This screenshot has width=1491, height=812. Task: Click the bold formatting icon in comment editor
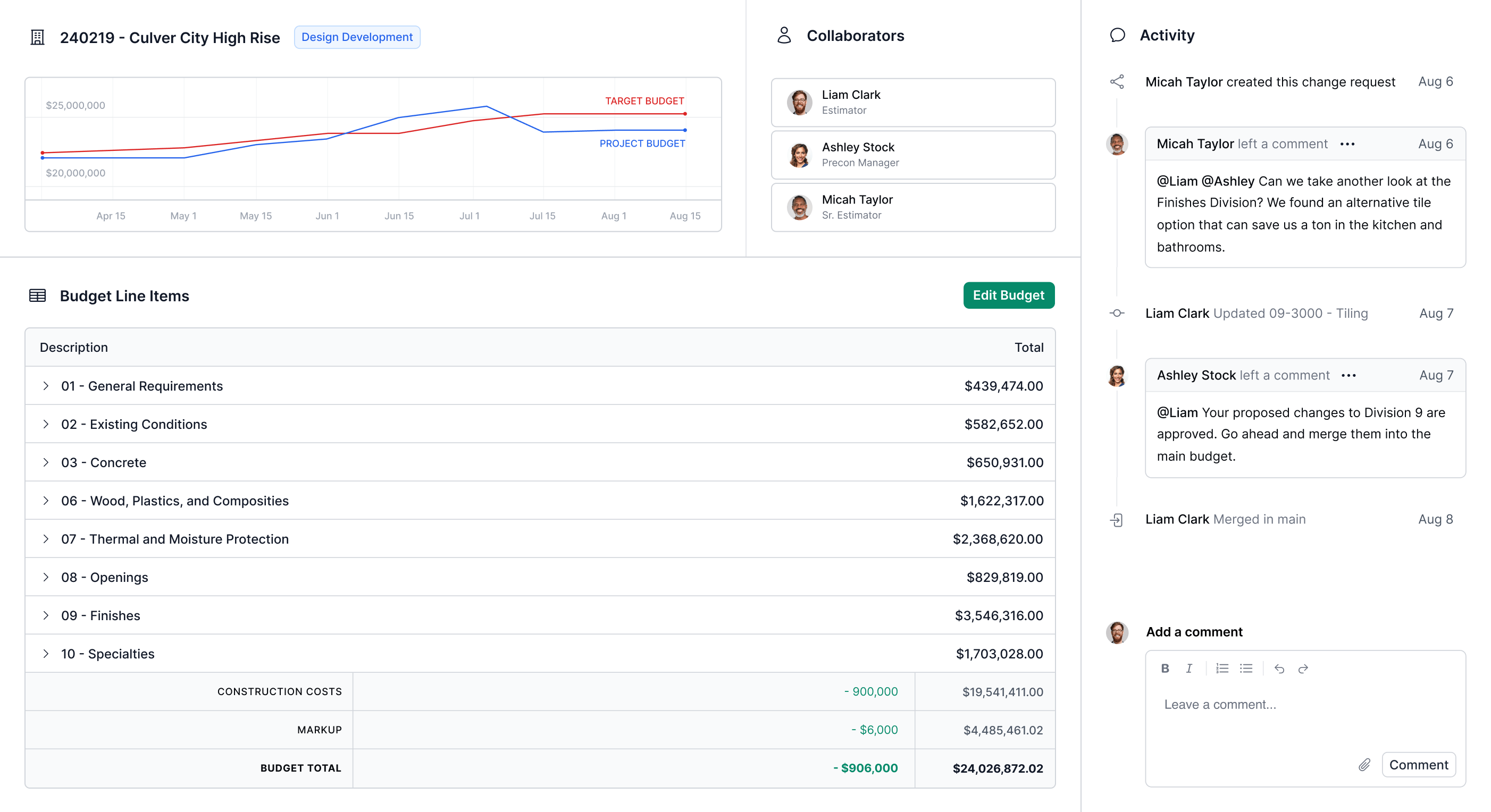pos(1164,669)
